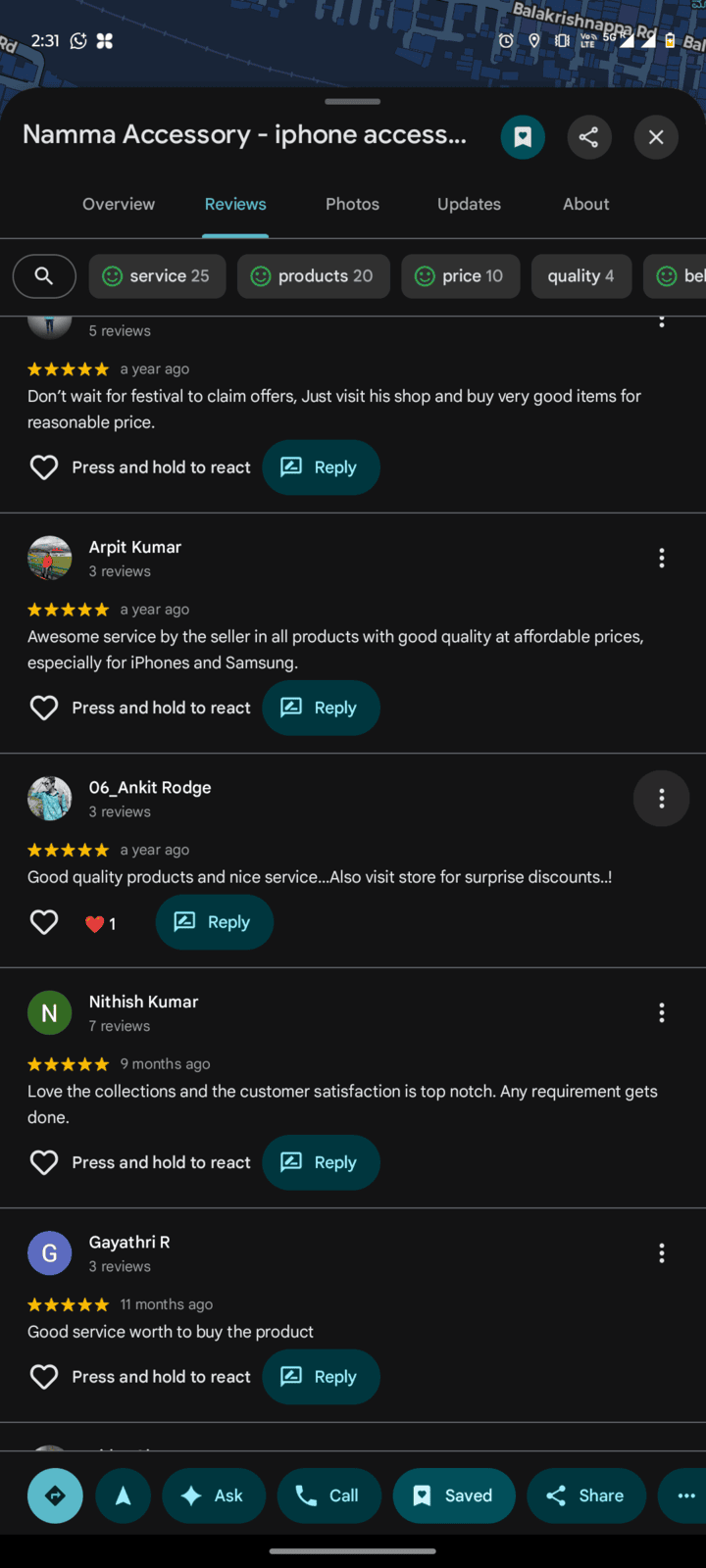Switch to the Overview tab

tap(119, 204)
